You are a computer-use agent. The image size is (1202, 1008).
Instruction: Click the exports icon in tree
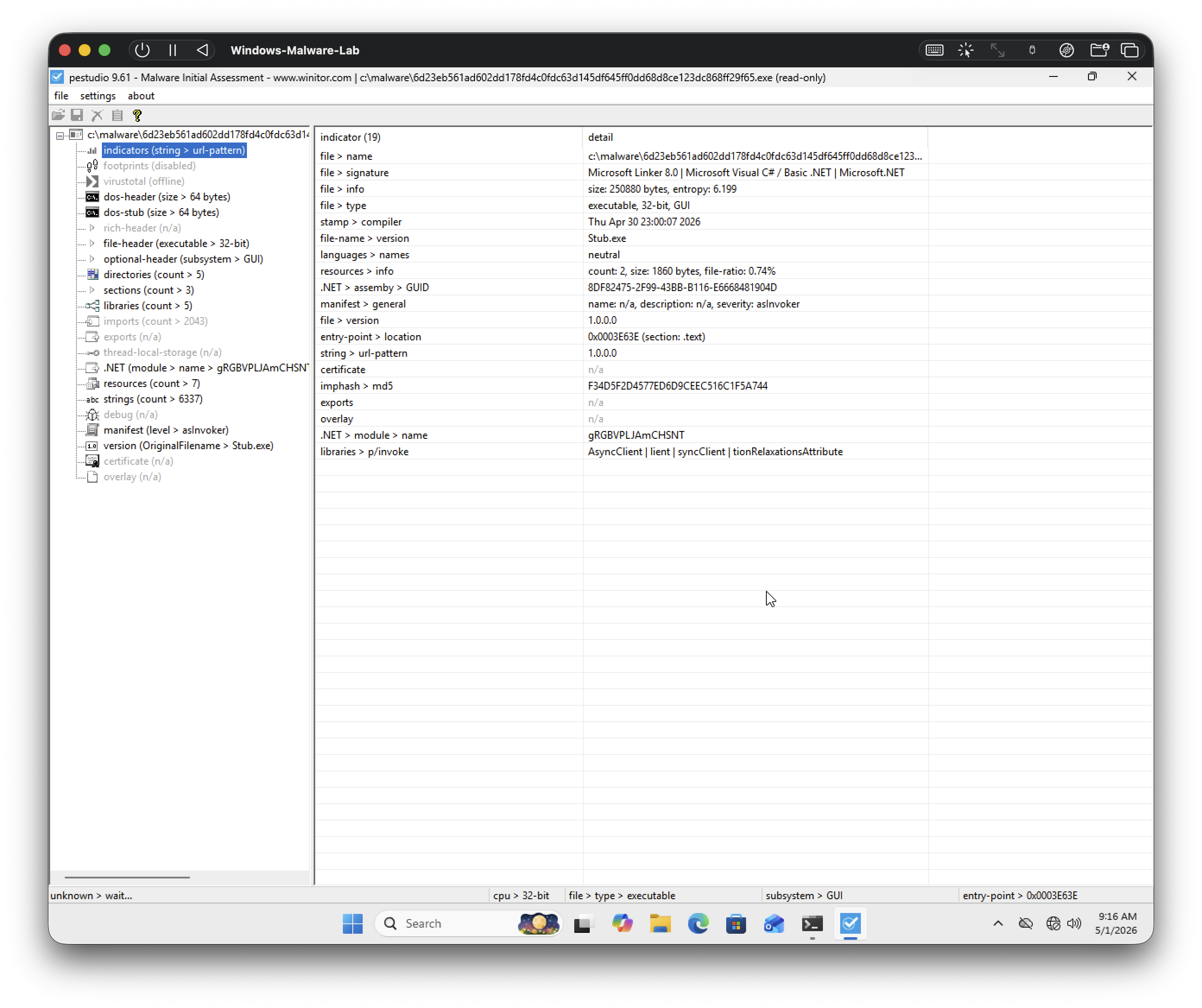point(92,337)
